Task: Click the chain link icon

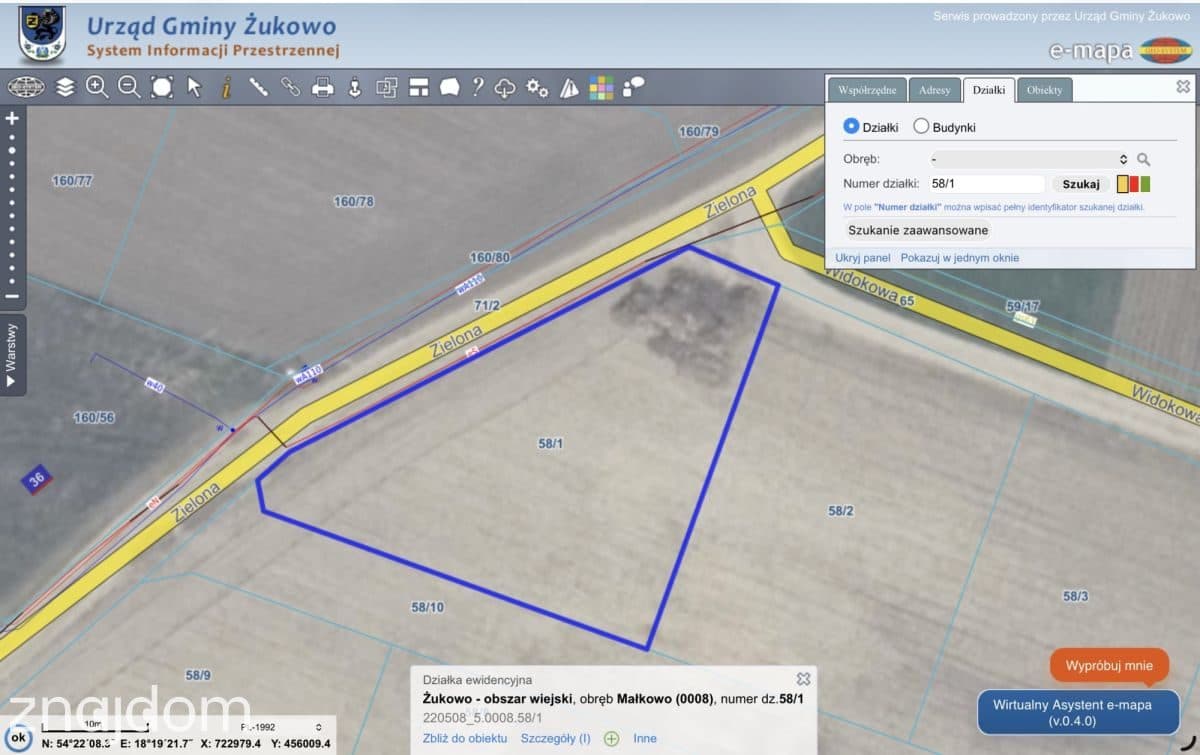Action: (x=290, y=87)
